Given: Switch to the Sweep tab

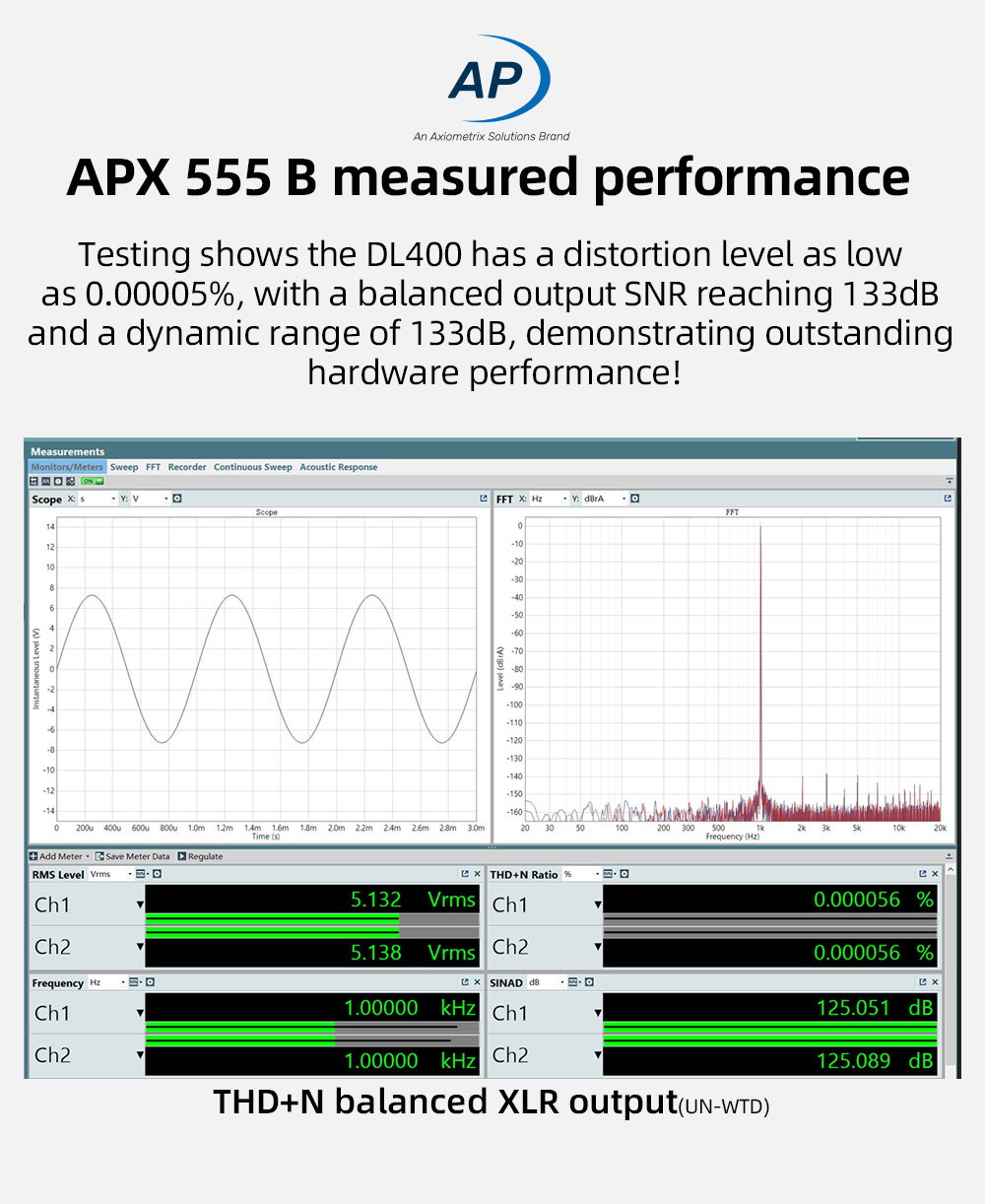Looking at the screenshot, I should point(124,467).
